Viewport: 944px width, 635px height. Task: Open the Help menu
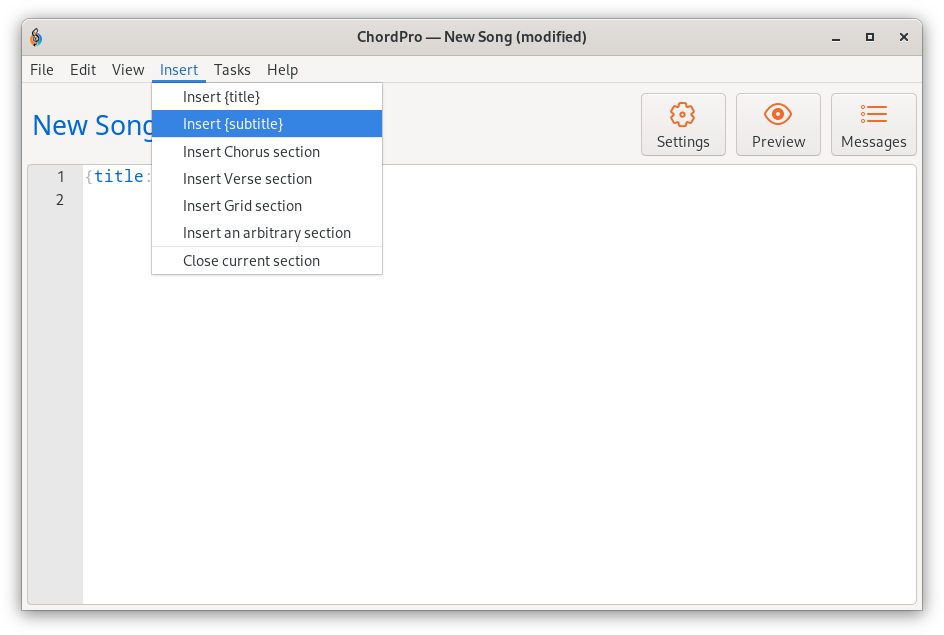pos(282,70)
